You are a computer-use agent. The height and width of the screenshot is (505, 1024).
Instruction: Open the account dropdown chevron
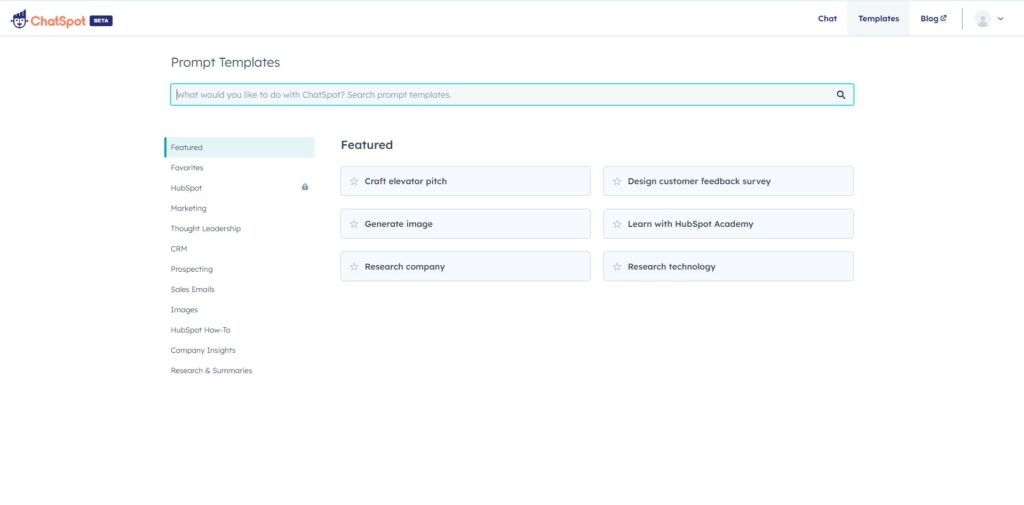1000,19
